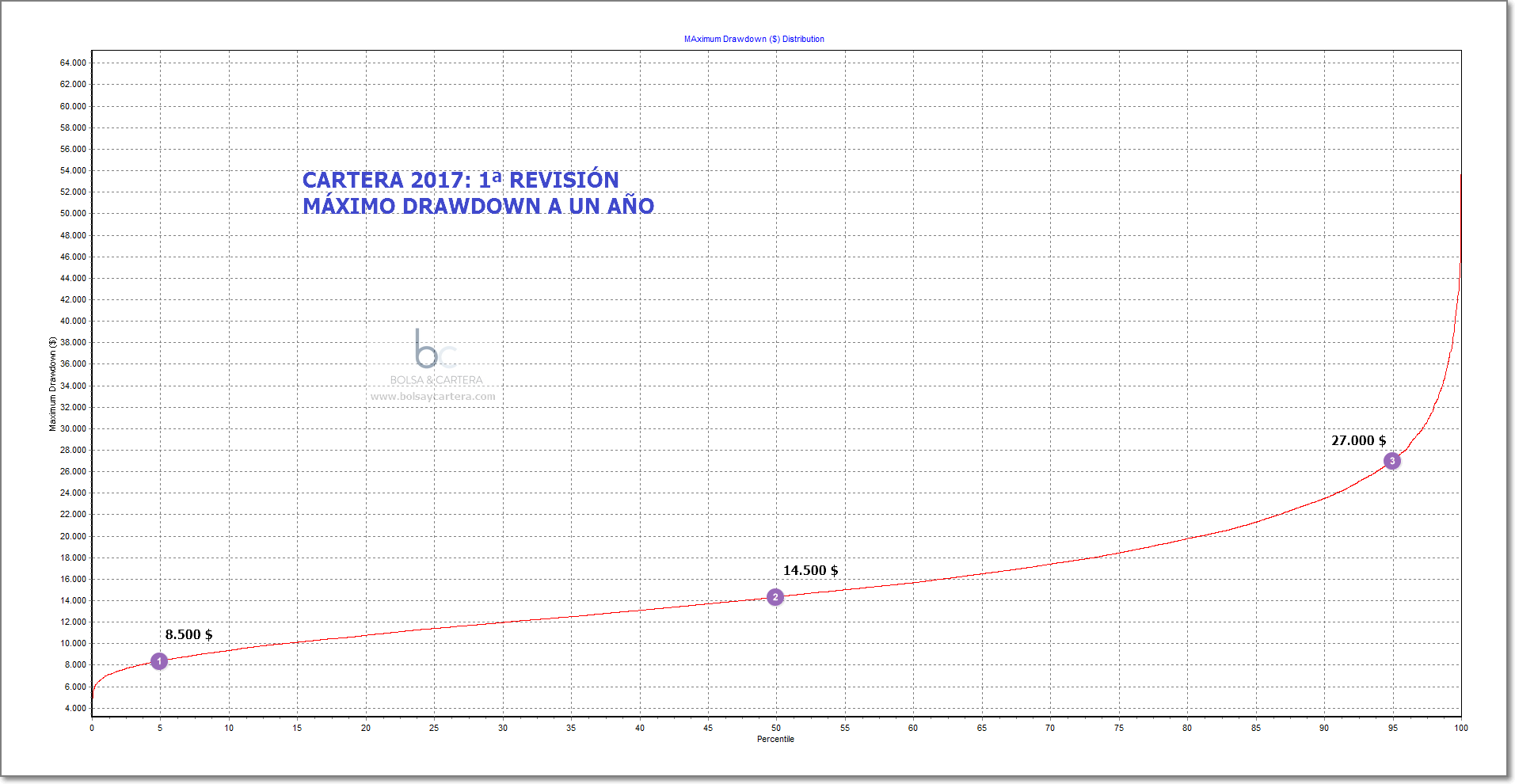The height and width of the screenshot is (784, 1515).
Task: Click x-axis tick label '100'
Action: pos(1461,728)
